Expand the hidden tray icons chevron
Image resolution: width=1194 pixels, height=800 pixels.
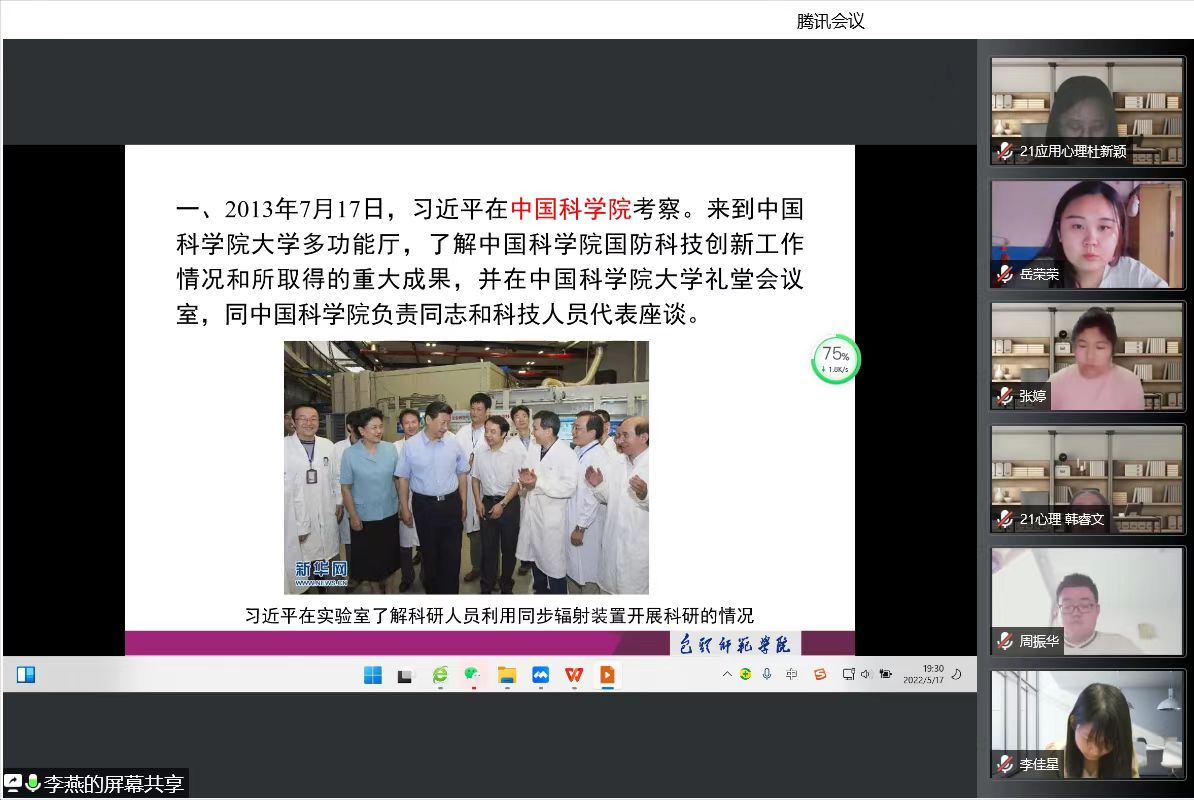coord(727,674)
